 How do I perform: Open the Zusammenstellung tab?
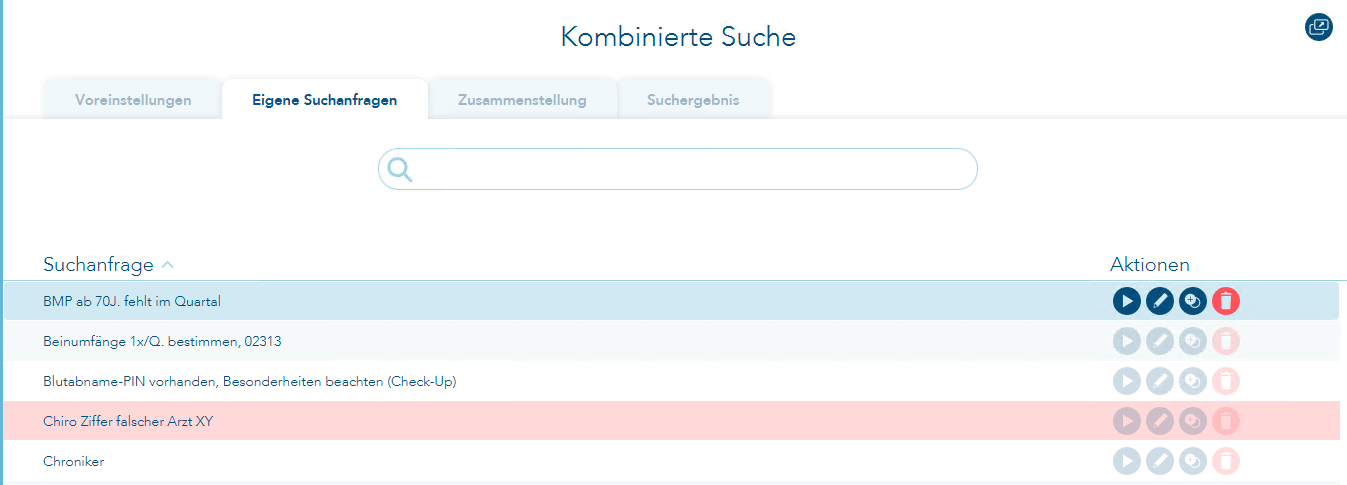click(522, 100)
